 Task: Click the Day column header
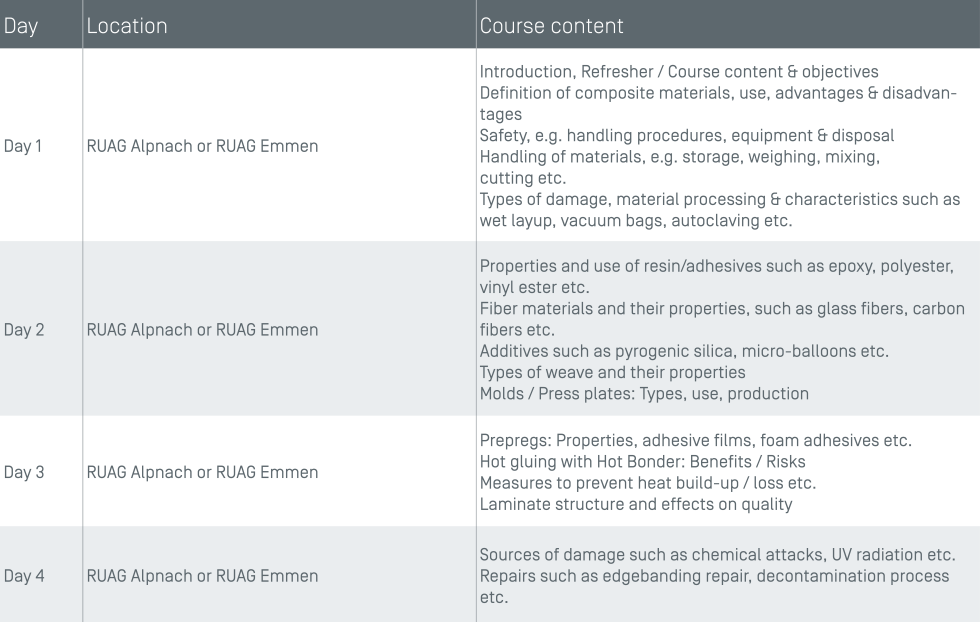point(21,26)
